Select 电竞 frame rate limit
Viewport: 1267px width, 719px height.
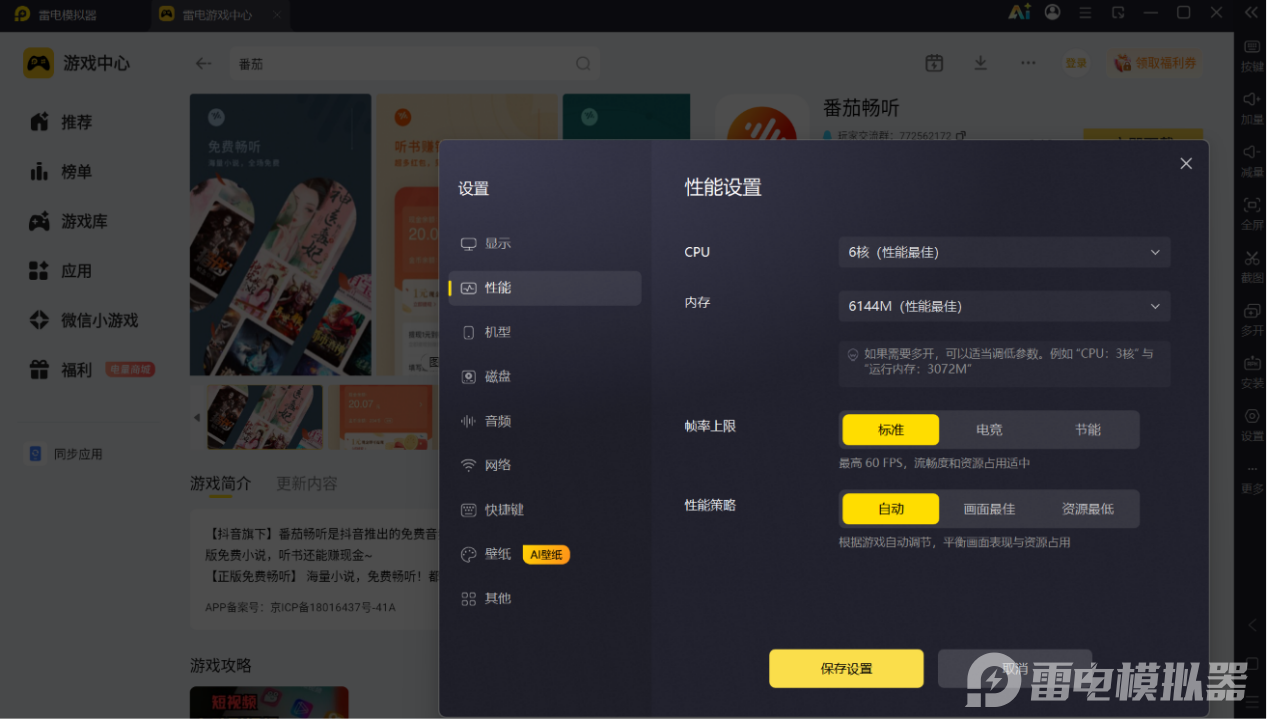point(989,429)
